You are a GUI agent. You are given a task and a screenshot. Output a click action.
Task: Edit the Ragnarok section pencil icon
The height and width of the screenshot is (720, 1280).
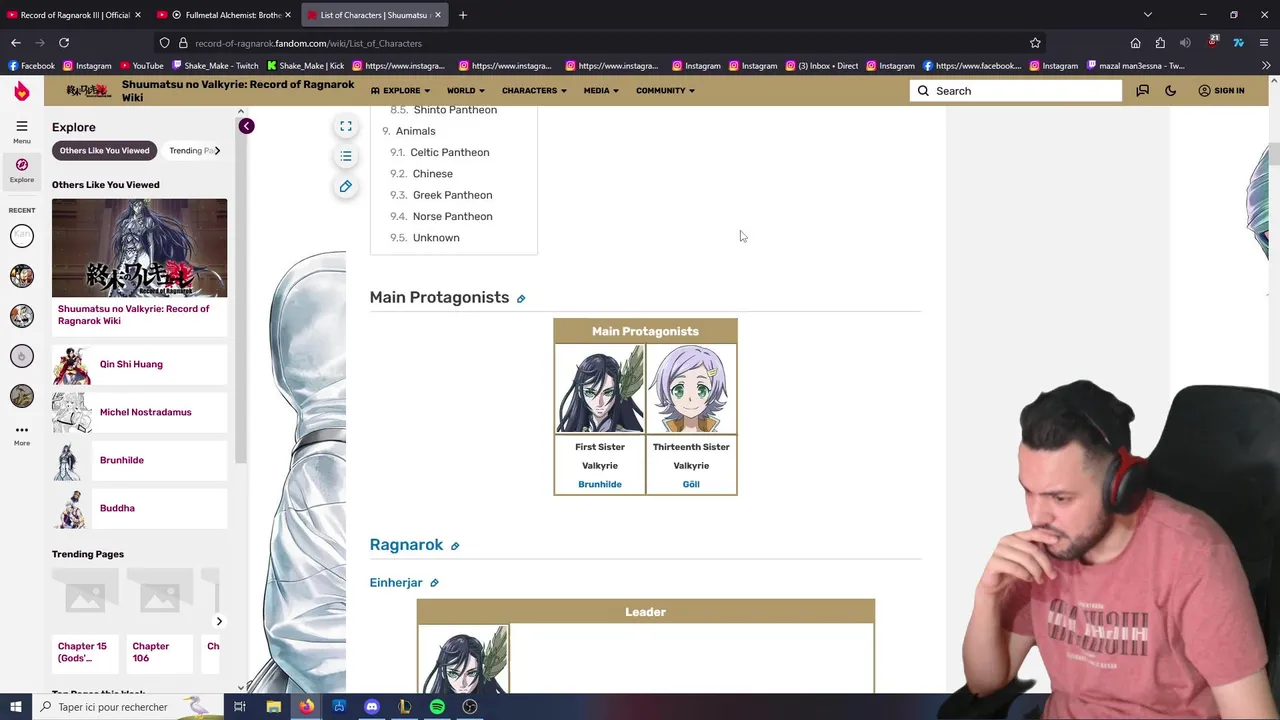[455, 546]
